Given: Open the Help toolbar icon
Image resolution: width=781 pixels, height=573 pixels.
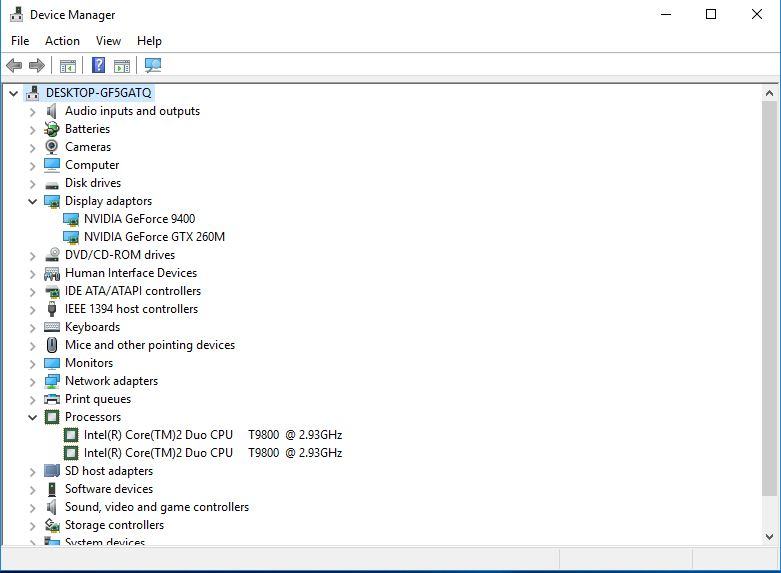Looking at the screenshot, I should [x=99, y=65].
